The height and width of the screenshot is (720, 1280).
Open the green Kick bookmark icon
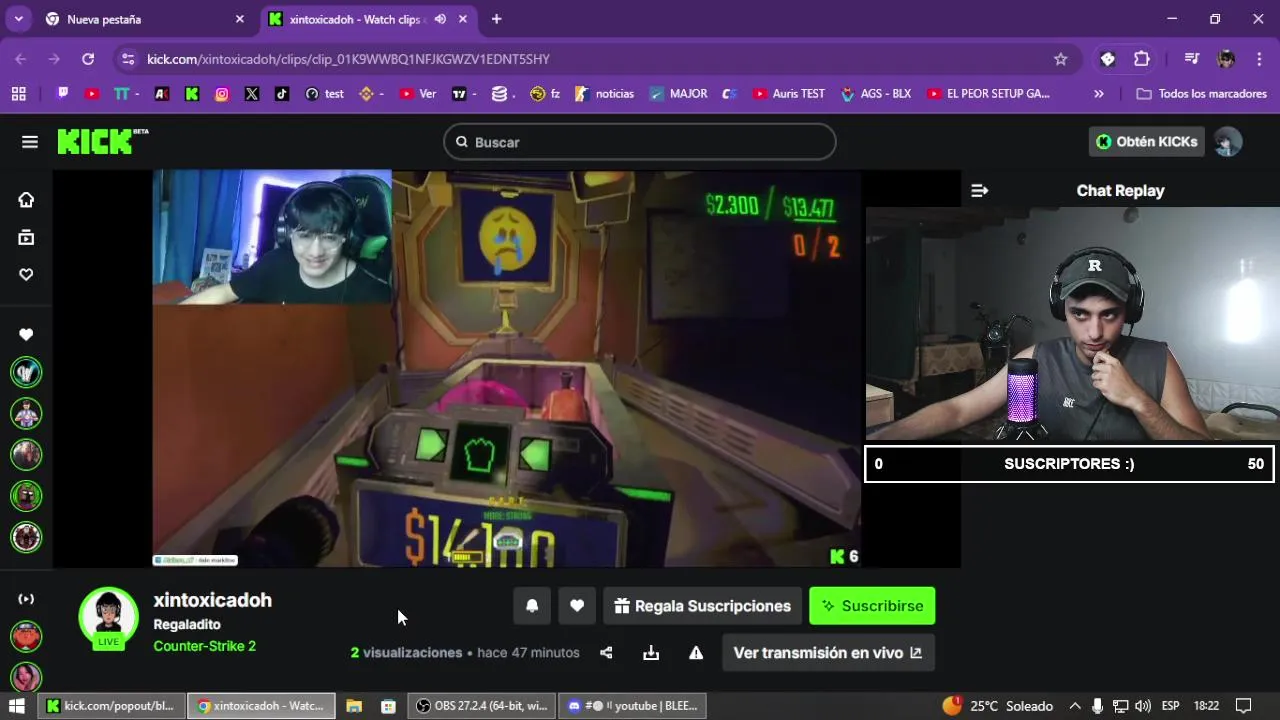(x=192, y=93)
